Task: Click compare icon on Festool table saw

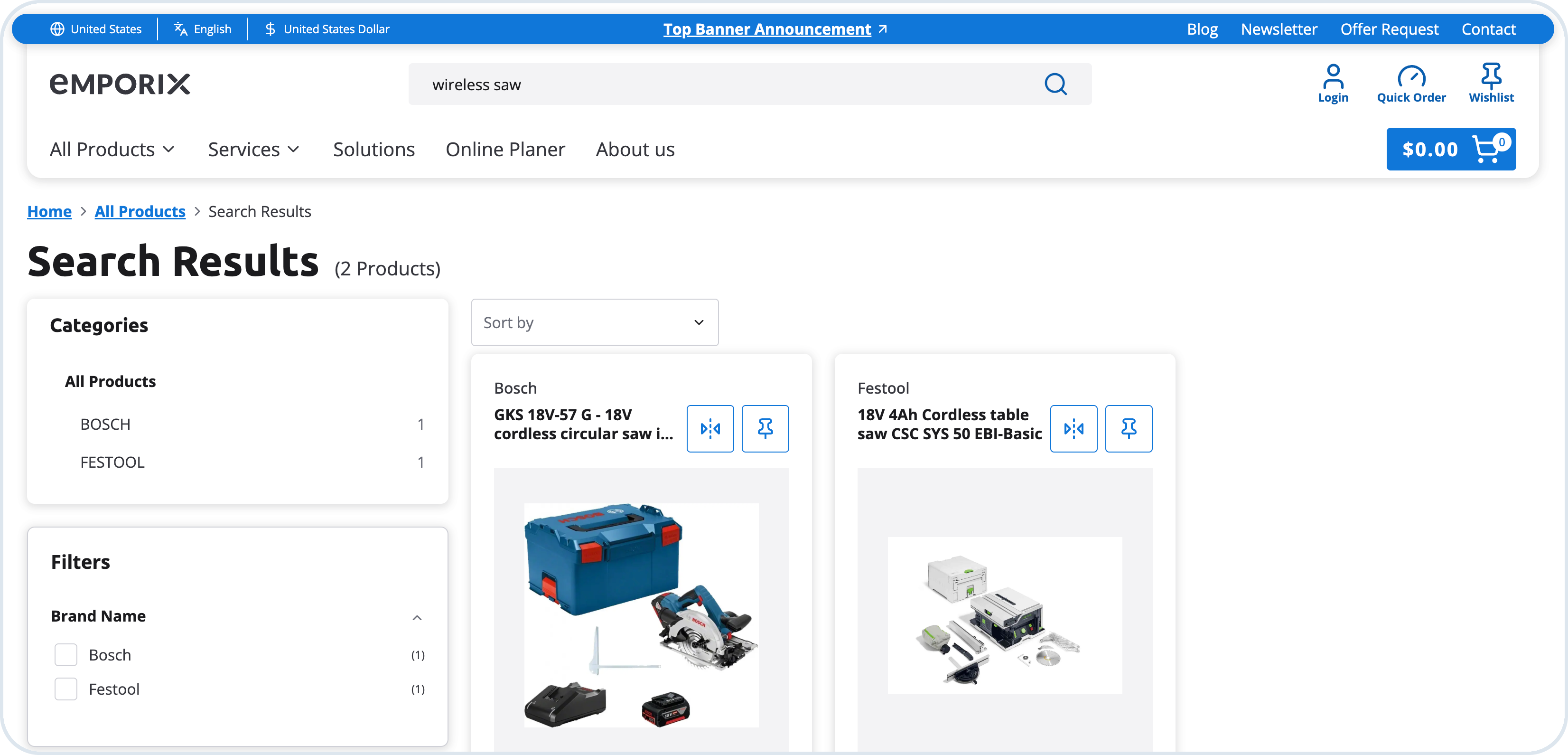Action: 1074,429
